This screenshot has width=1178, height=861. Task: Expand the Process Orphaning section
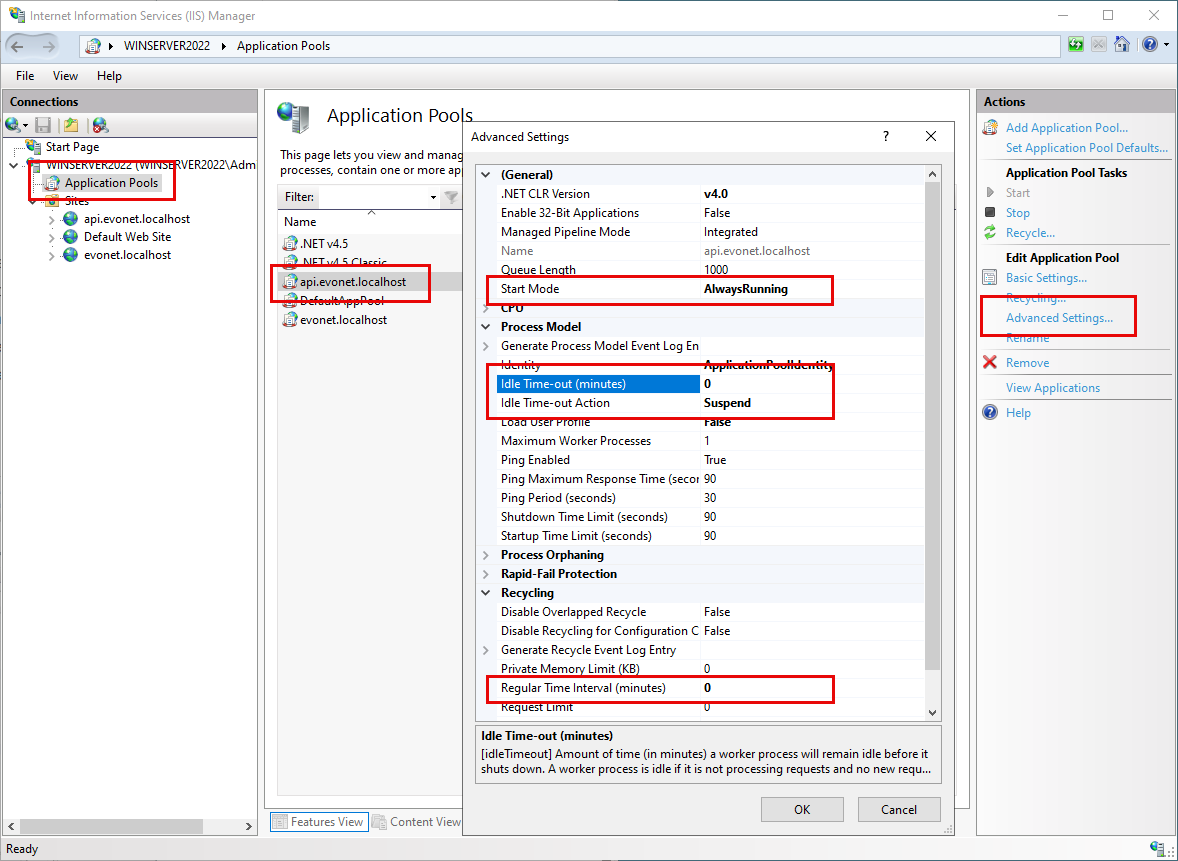pos(487,555)
